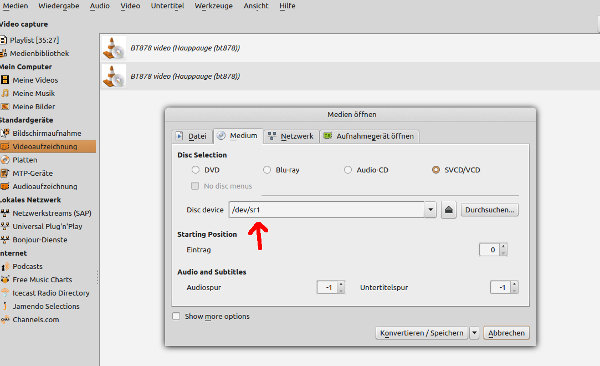The width and height of the screenshot is (600, 366).
Task: Open Medienbibliothek in sidebar
Action: 34,53
